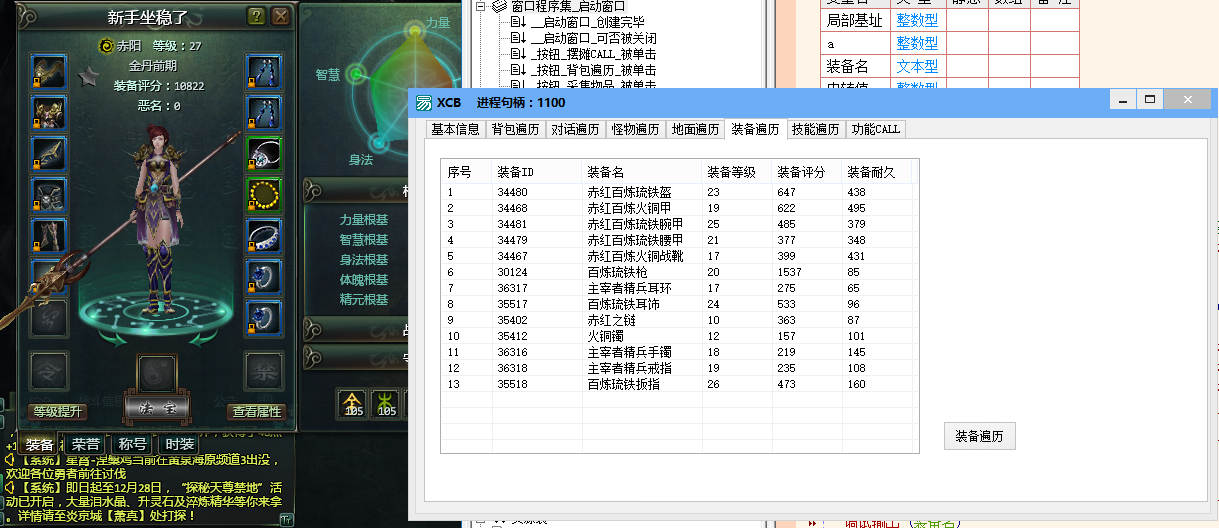Open the 对话遍历 tab
This screenshot has height=528, width=1219.
575,129
